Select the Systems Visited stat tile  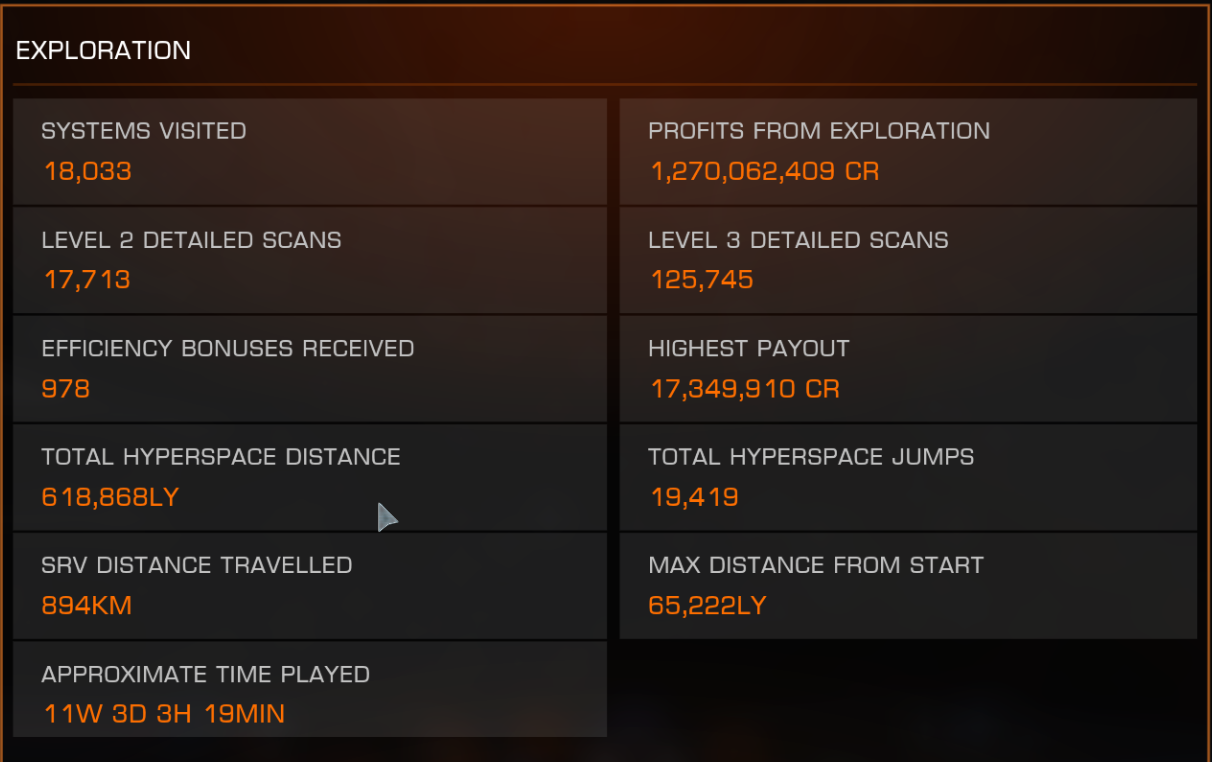point(310,151)
